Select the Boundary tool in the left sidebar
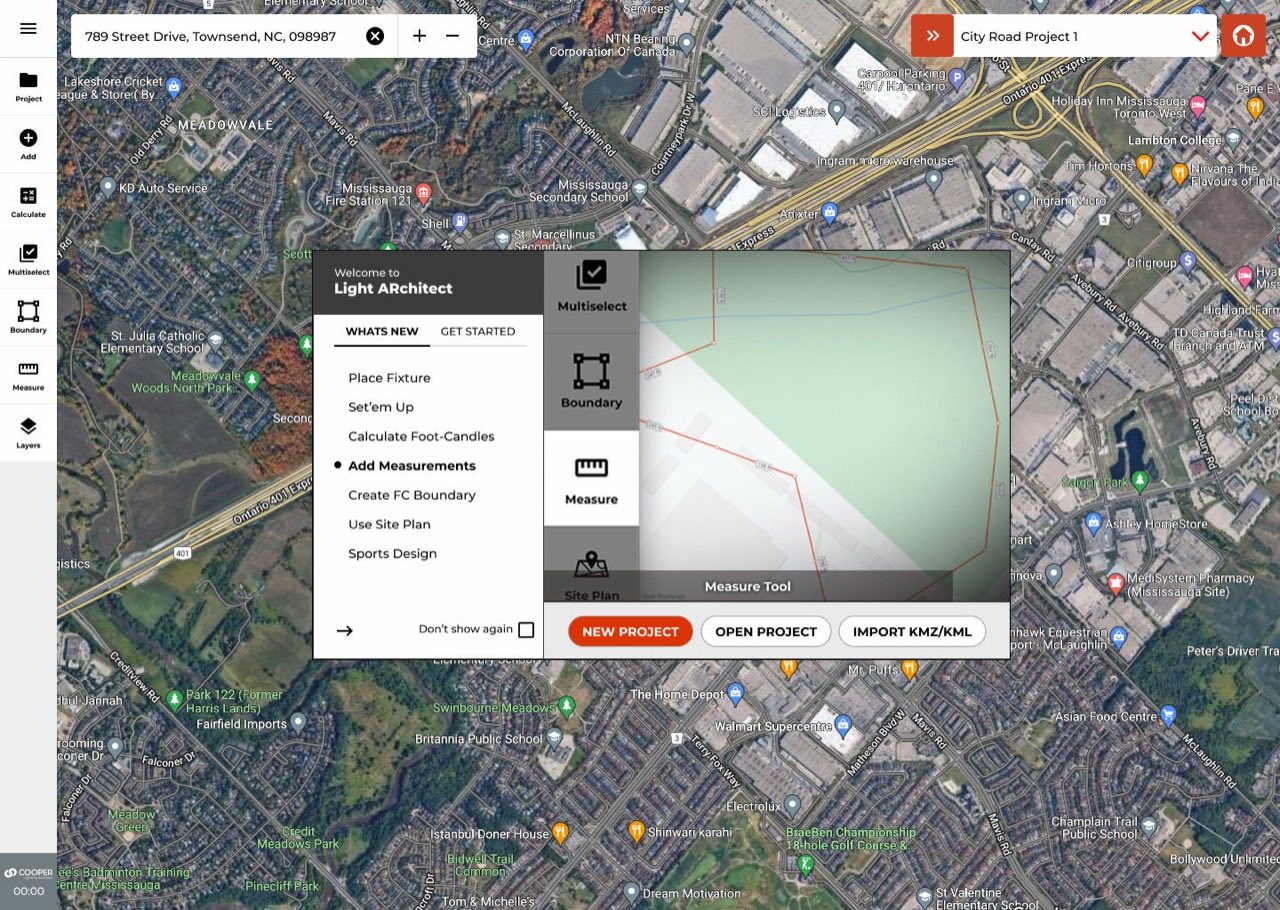Screen dimensions: 1280x910 pos(28,317)
